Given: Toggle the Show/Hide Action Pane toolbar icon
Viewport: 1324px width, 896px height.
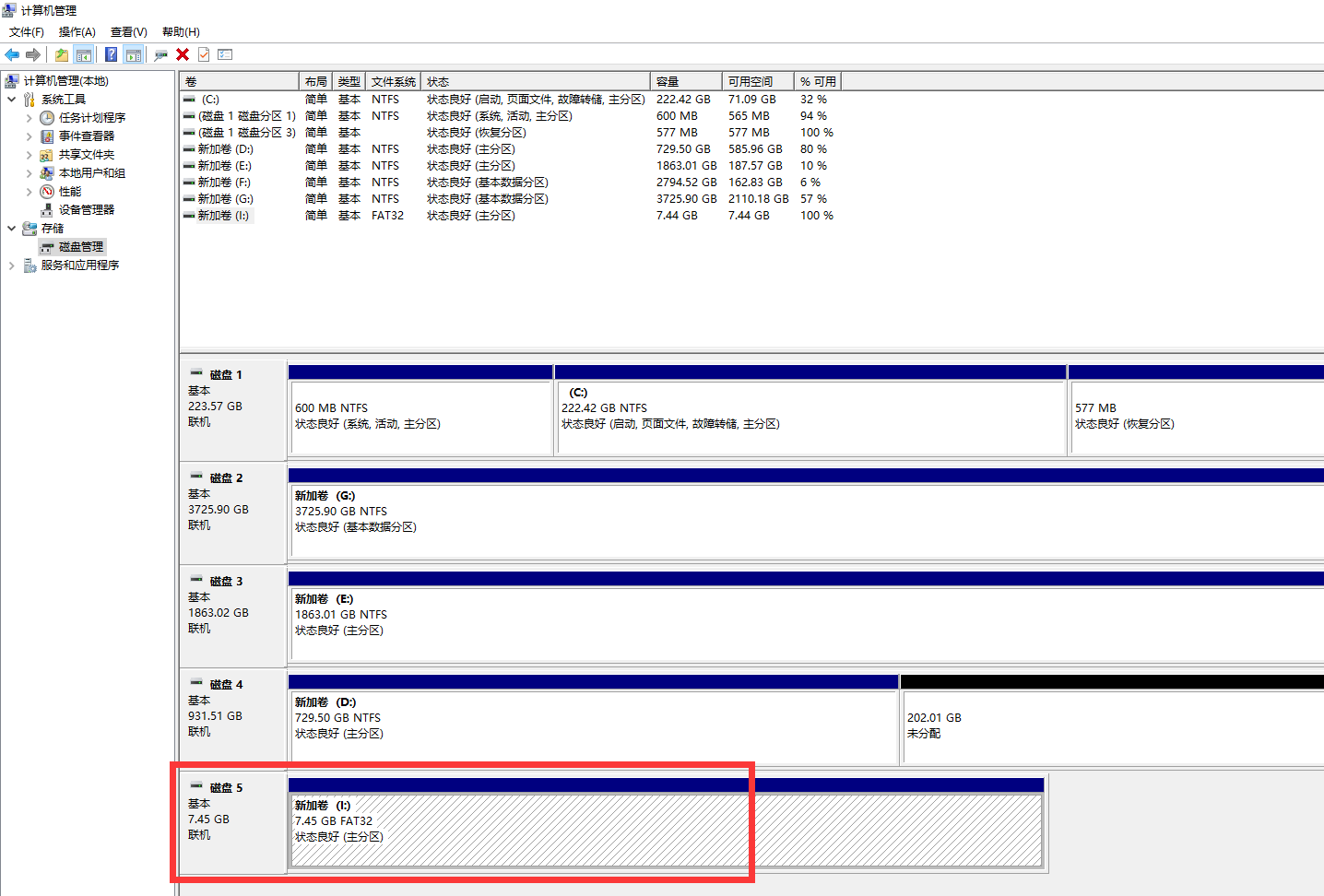Looking at the screenshot, I should (x=134, y=54).
